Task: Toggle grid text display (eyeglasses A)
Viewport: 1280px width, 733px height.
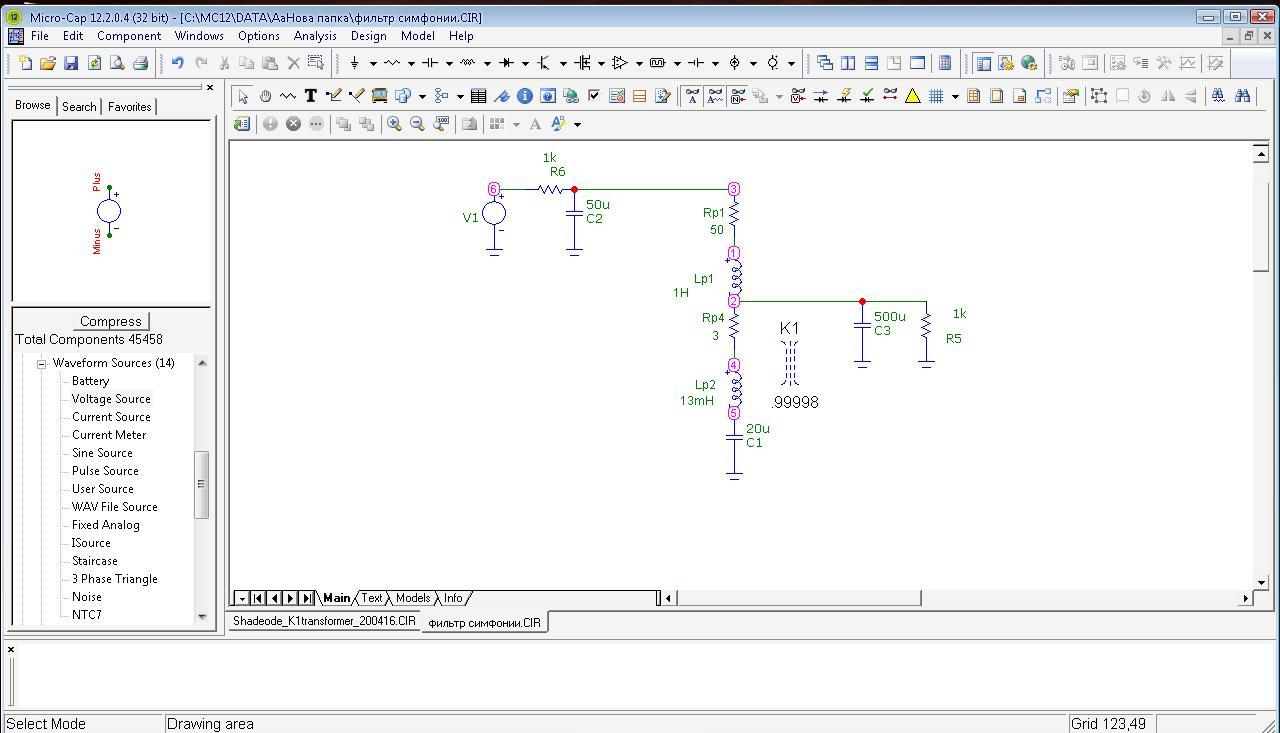Action: click(x=692, y=96)
